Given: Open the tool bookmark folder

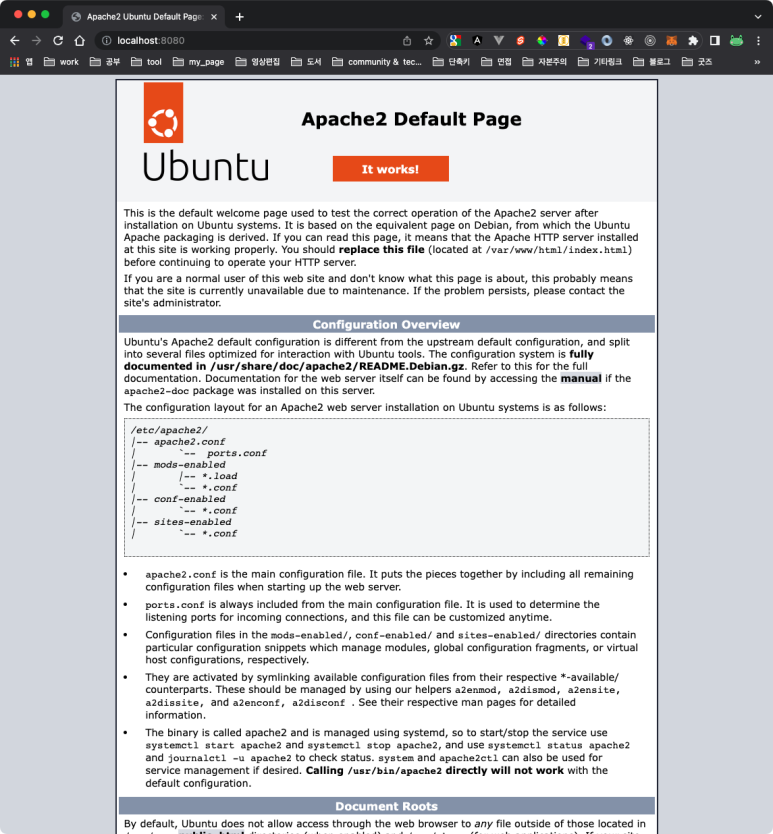Looking at the screenshot, I should [x=146, y=62].
